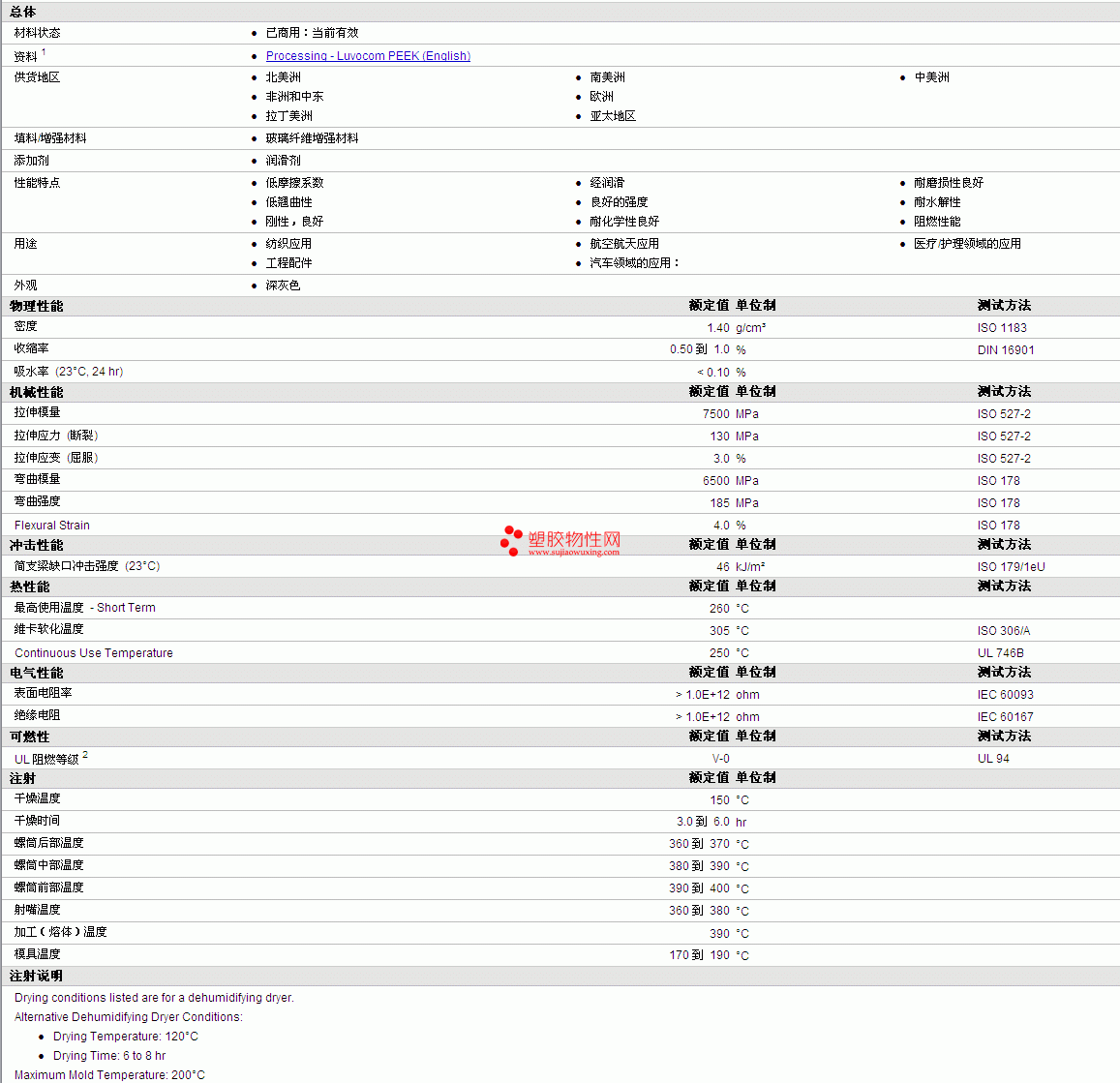The height and width of the screenshot is (1083, 1120).
Task: Click the 冲击性能 section header
Action: point(37,545)
